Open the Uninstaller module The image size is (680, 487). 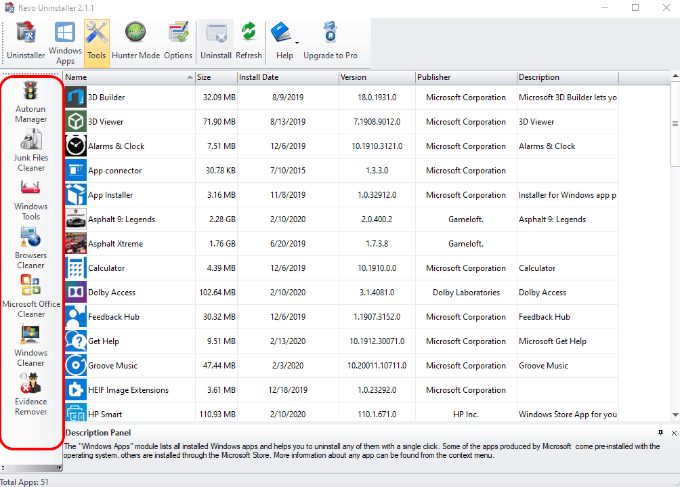26,41
